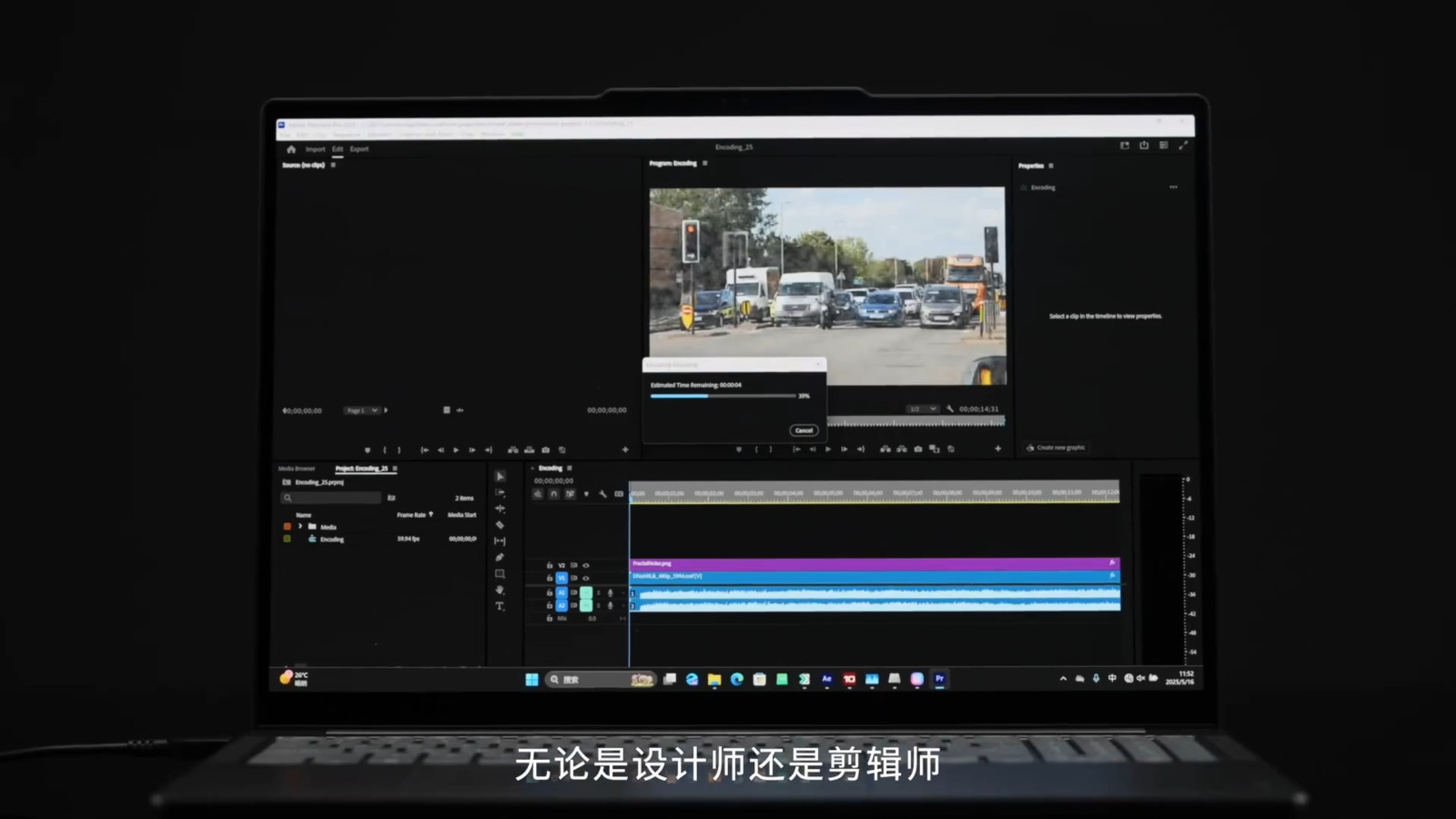Select the Type tool
The image size is (1456, 819).
(500, 606)
